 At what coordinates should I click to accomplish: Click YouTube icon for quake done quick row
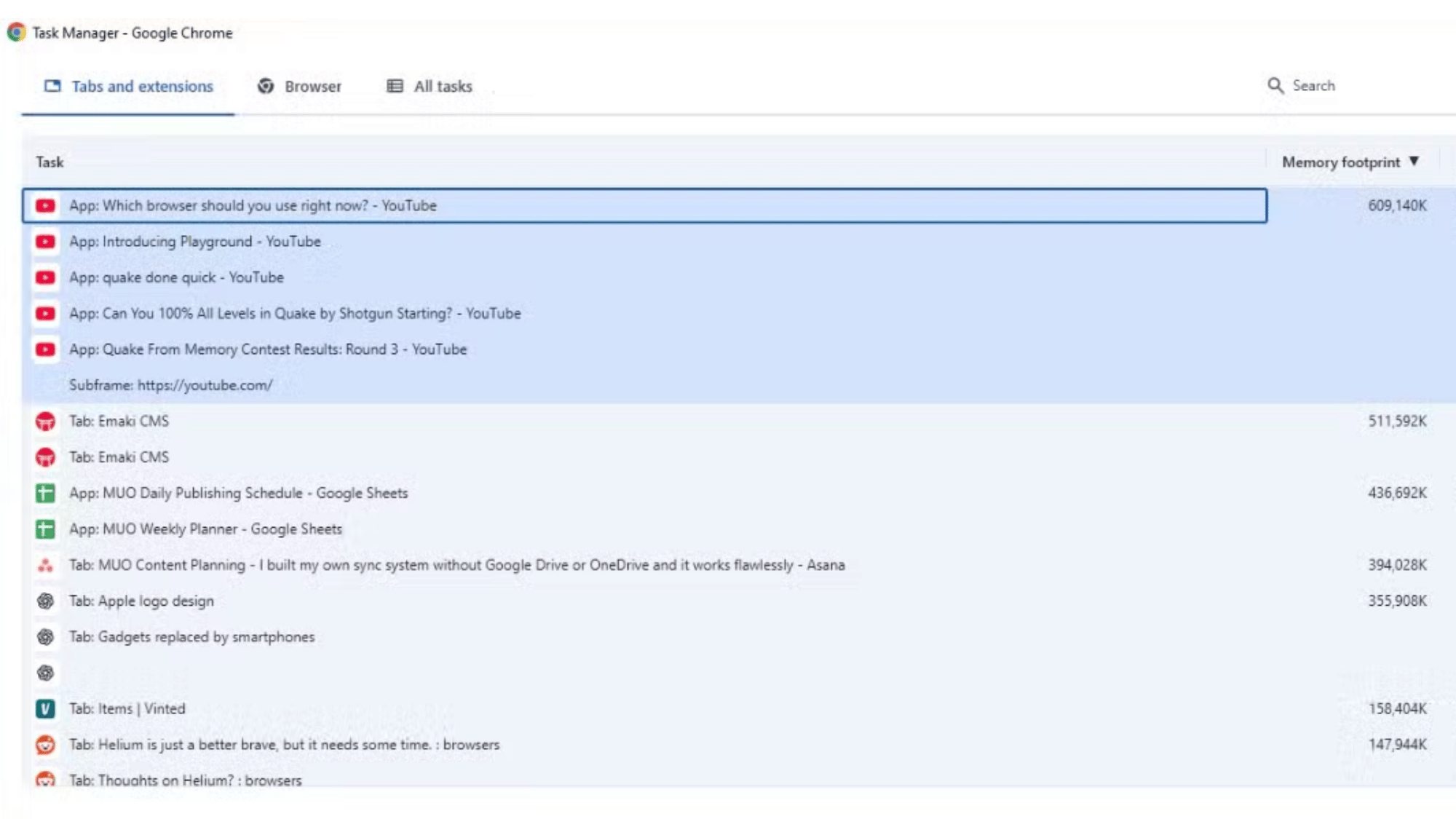[x=45, y=277]
